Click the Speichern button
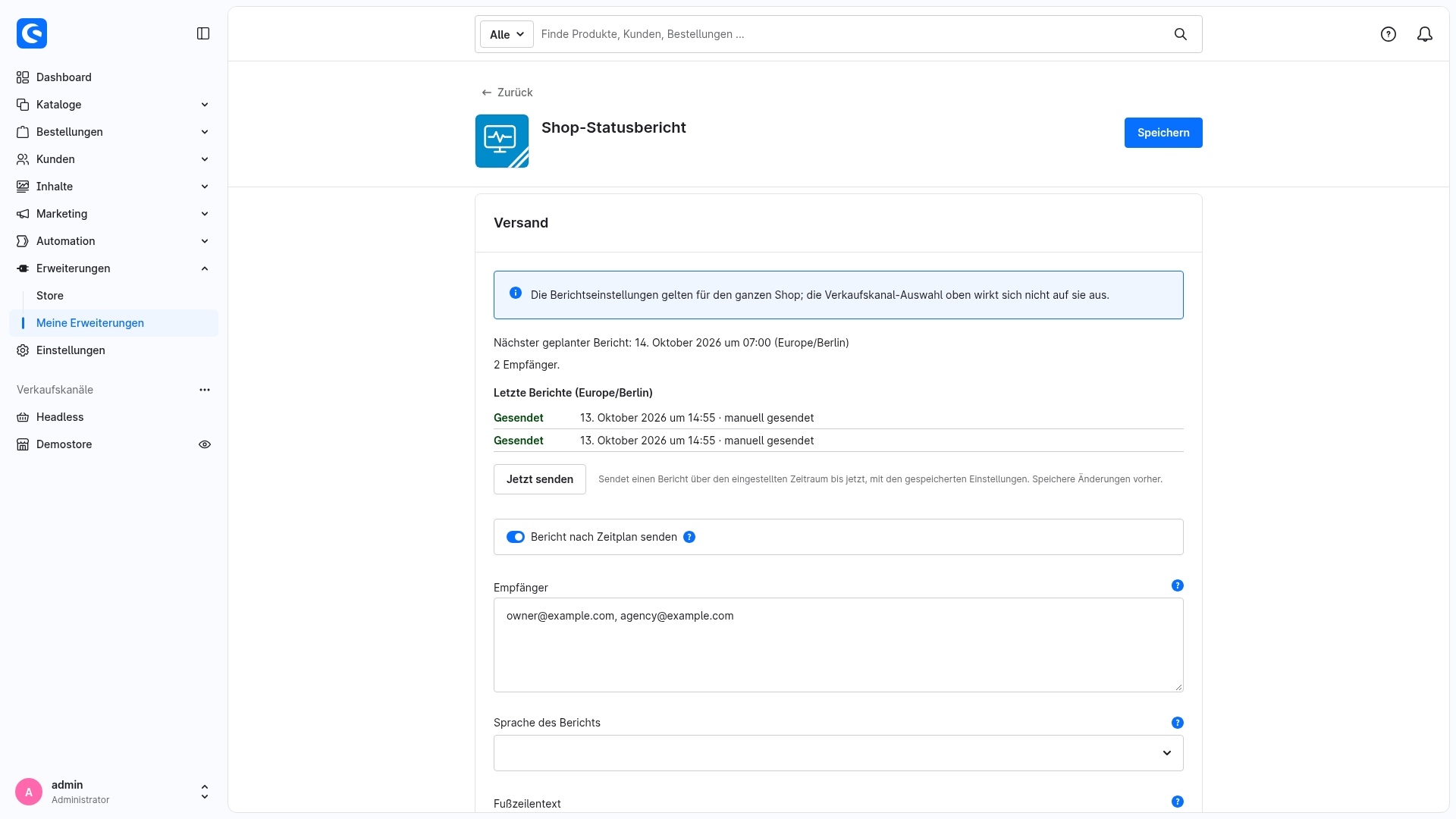 click(1163, 133)
